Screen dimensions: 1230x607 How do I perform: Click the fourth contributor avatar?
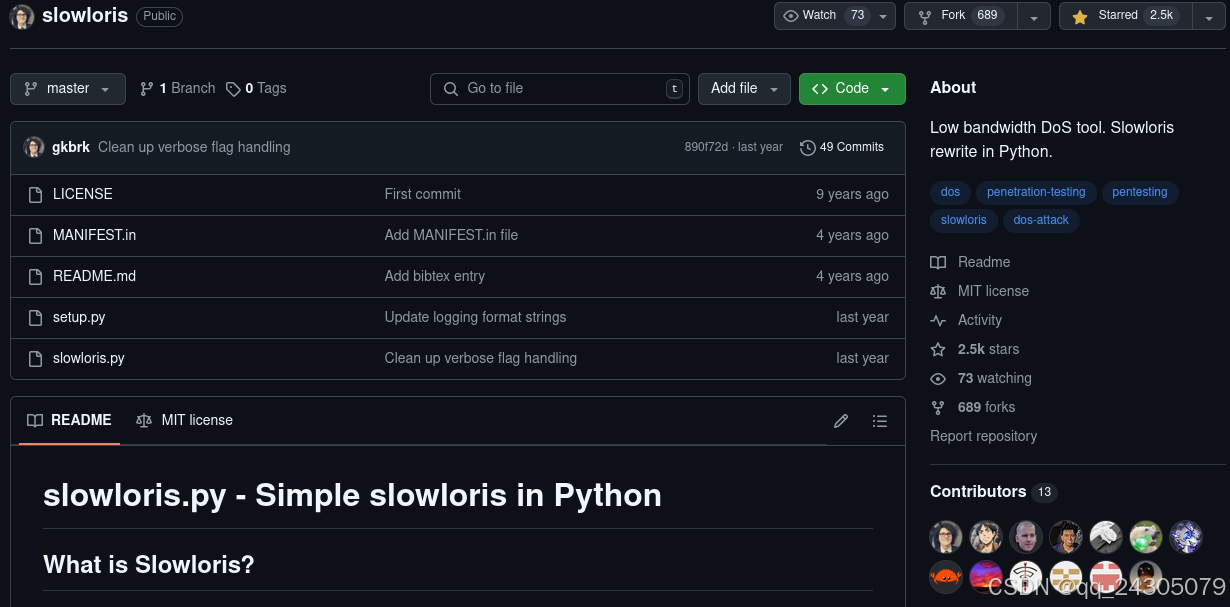1066,537
